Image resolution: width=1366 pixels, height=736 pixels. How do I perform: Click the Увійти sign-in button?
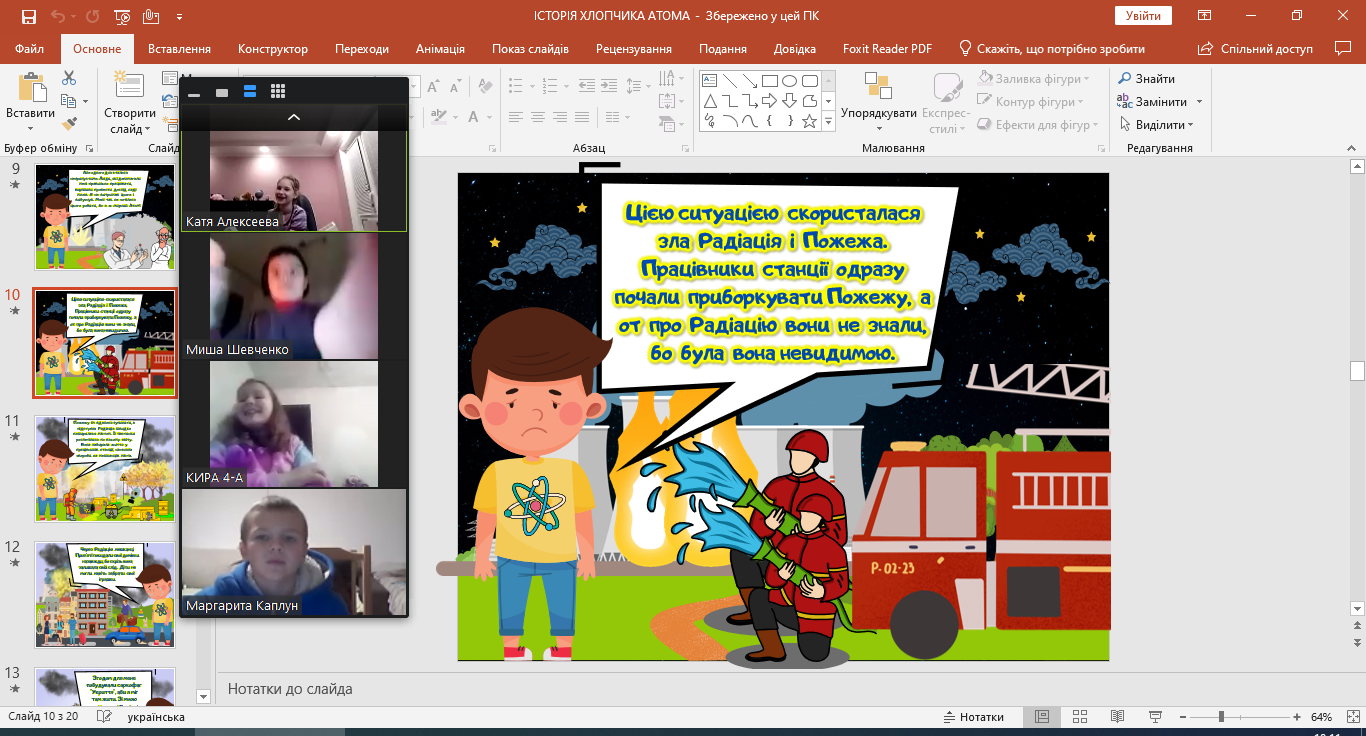point(1143,16)
